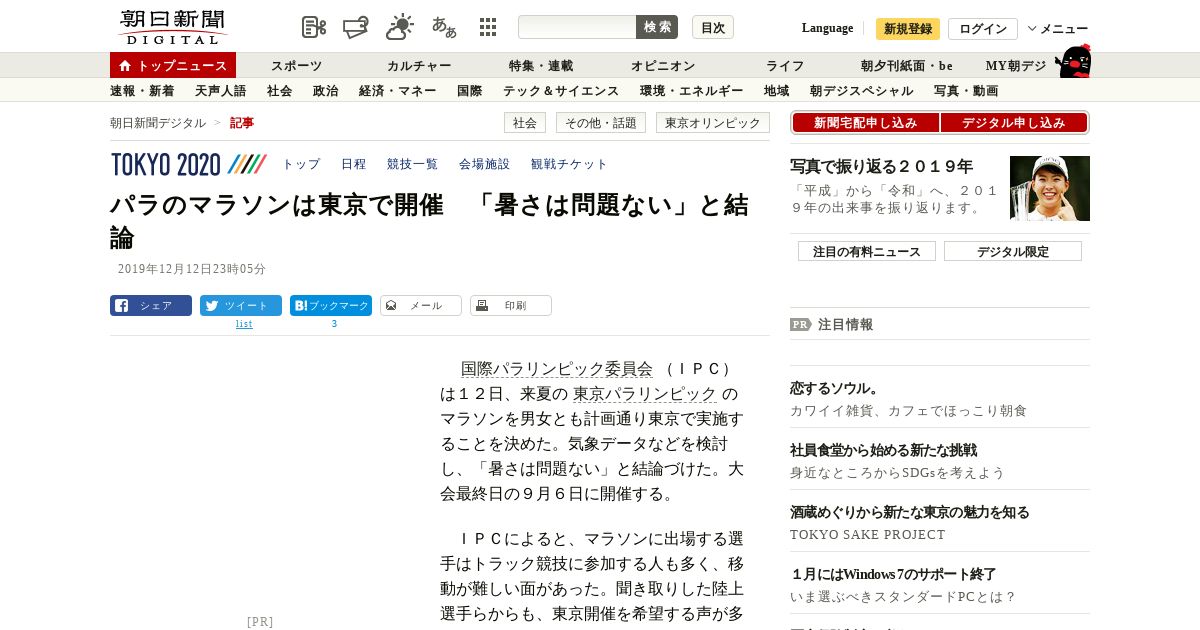Image resolution: width=1200 pixels, height=630 pixels.
Task: Open 恋するソウル。 promo link
Action: click(836, 388)
